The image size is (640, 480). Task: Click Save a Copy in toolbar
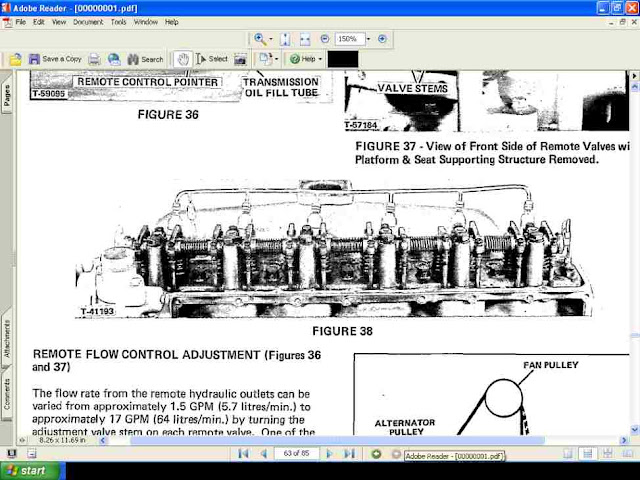(55, 59)
